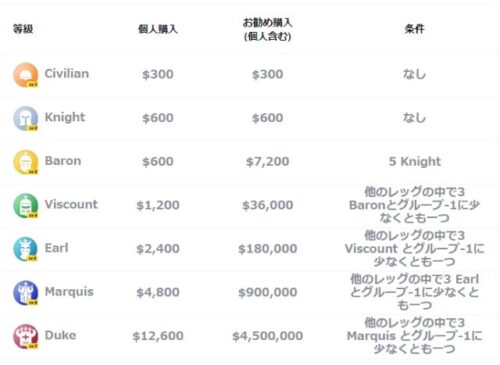
Task: Click the Marquis rank name
Action: tap(69, 292)
